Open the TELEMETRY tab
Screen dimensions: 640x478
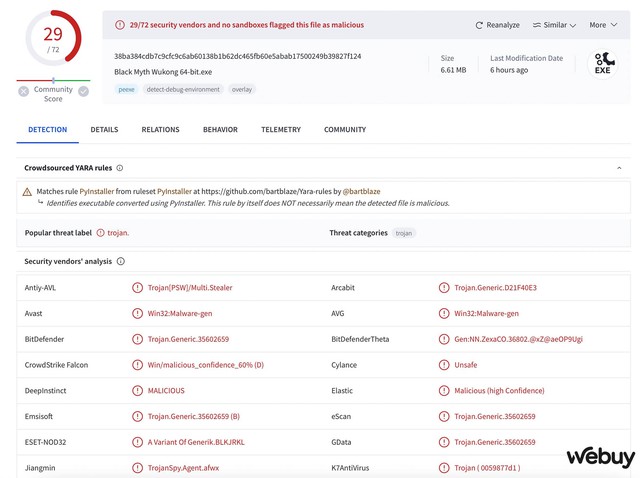[x=281, y=129]
